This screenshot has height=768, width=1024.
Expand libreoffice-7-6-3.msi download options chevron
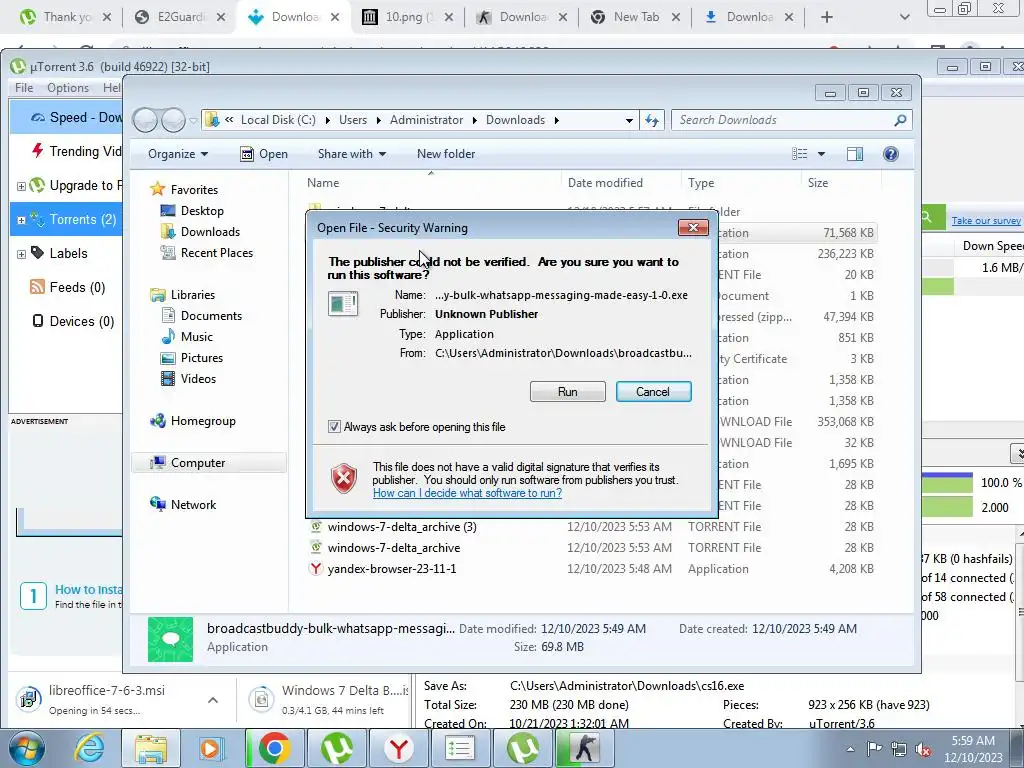[213, 700]
